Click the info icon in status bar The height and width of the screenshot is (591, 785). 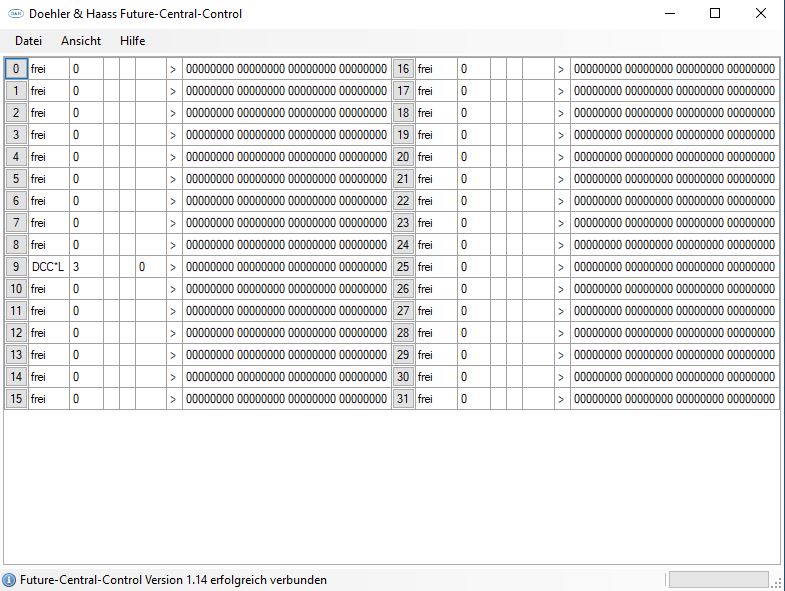(x=10, y=580)
